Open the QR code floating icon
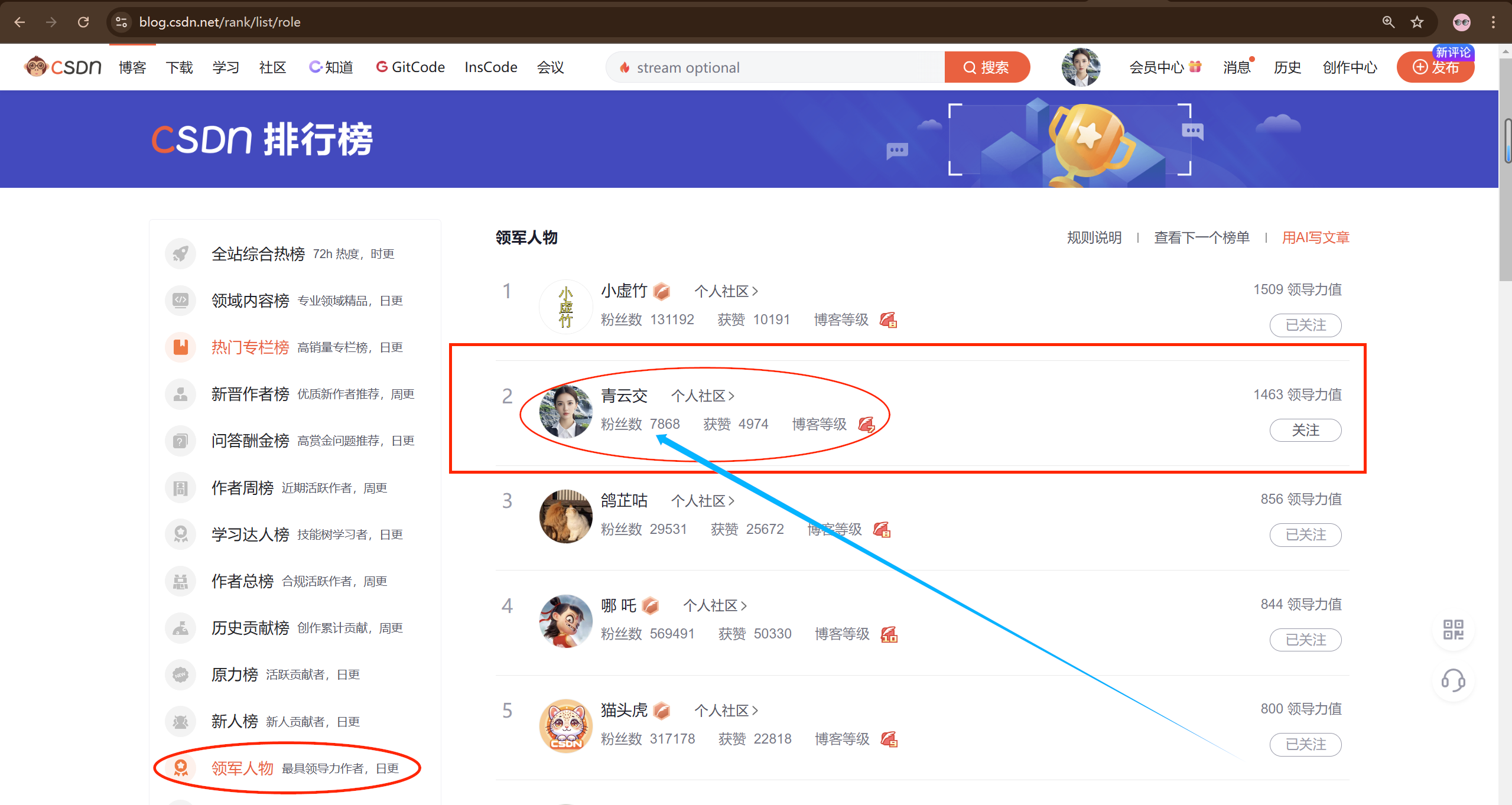This screenshot has height=805, width=1512. click(1453, 630)
